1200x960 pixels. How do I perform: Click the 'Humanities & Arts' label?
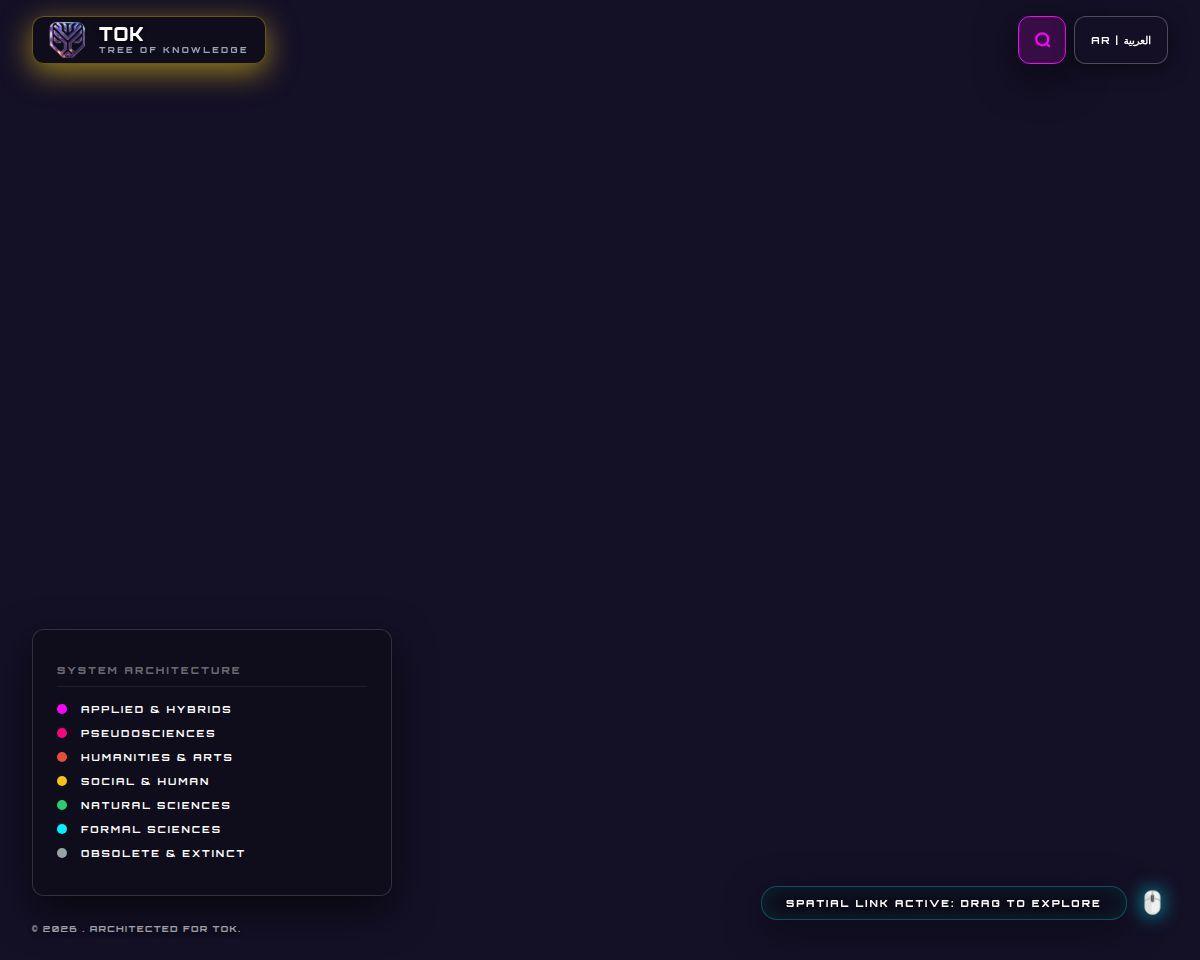[x=157, y=757]
